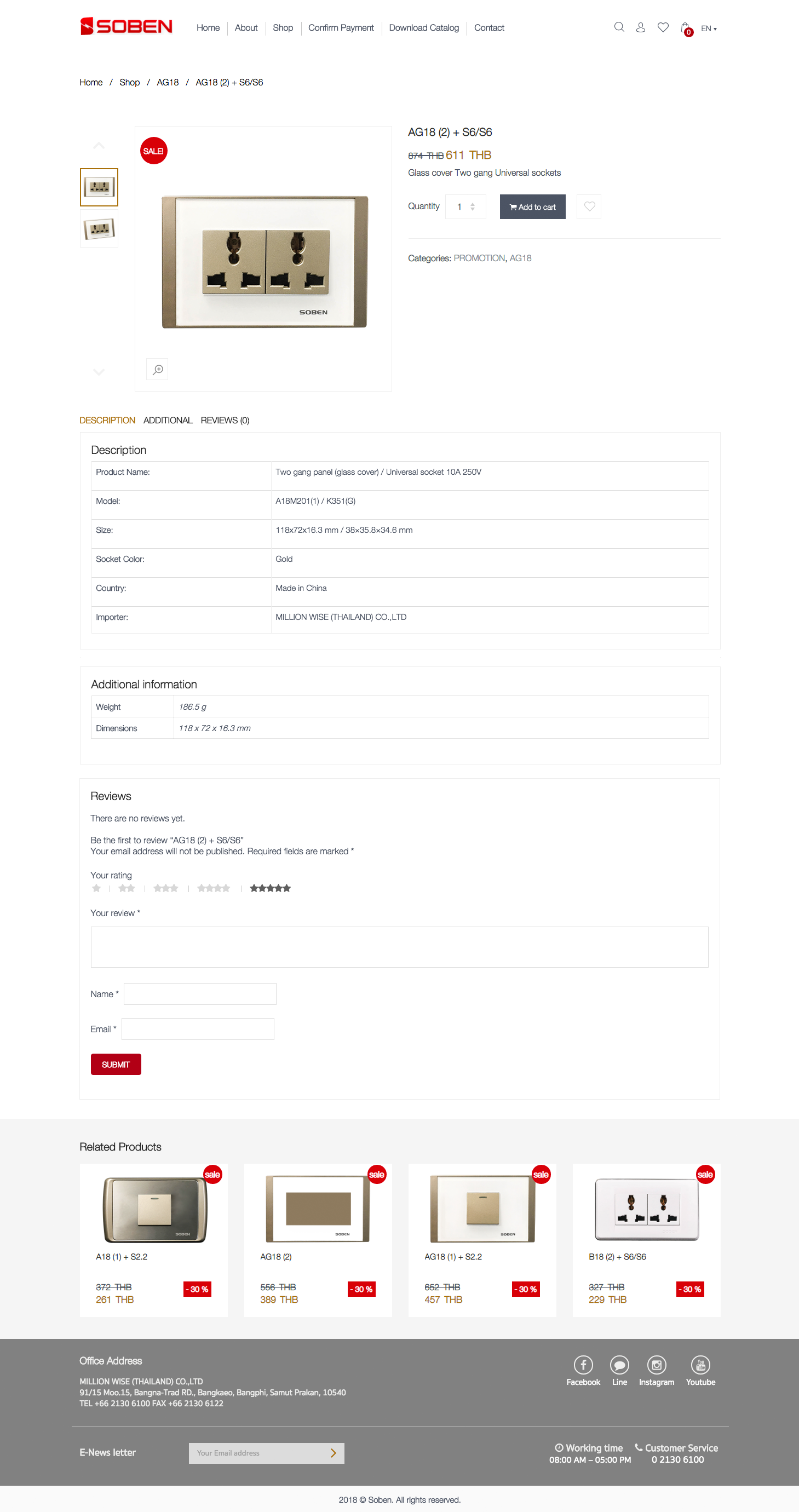This screenshot has width=799, height=1512.
Task: Open the AG18 category link
Action: [x=520, y=258]
